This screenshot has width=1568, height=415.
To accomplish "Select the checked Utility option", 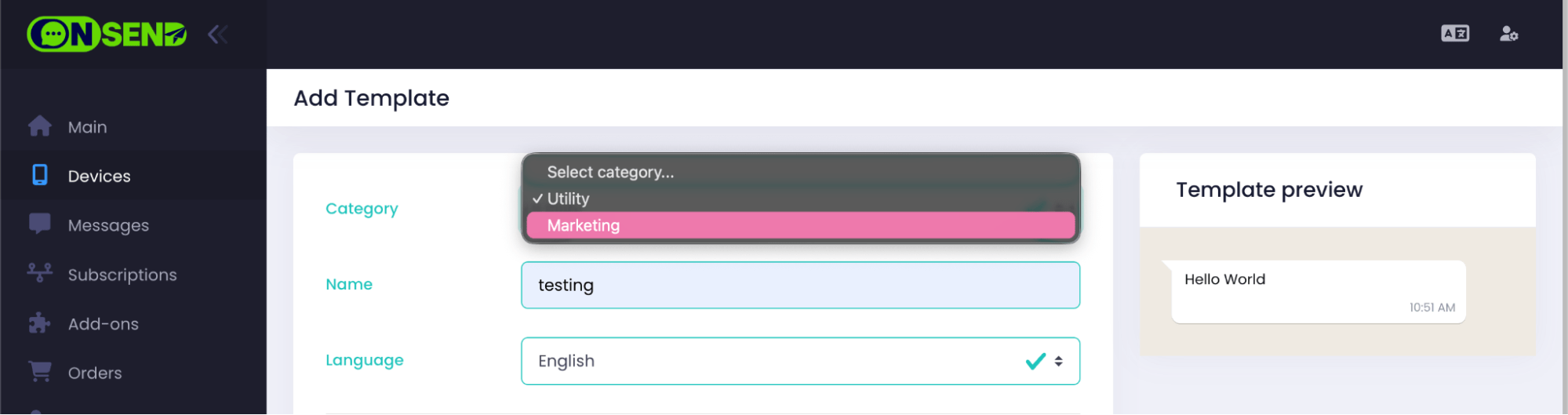I will tap(801, 199).
